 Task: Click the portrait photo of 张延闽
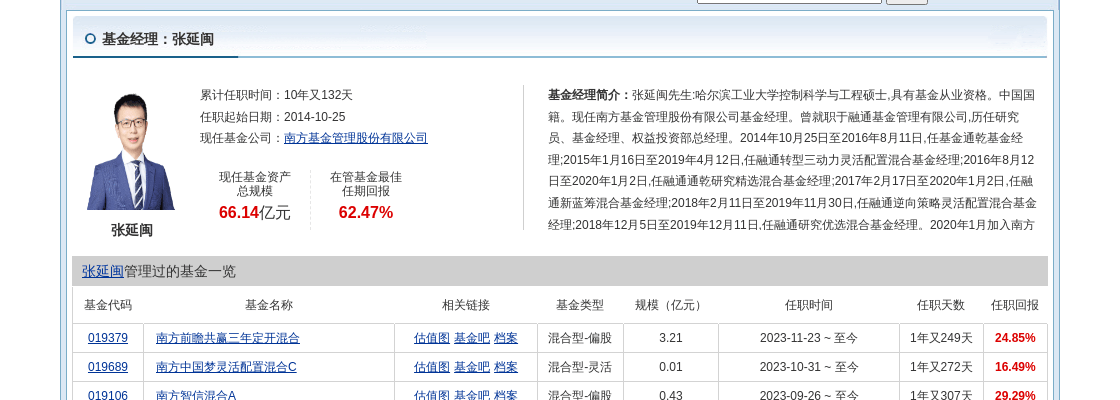[x=131, y=151]
